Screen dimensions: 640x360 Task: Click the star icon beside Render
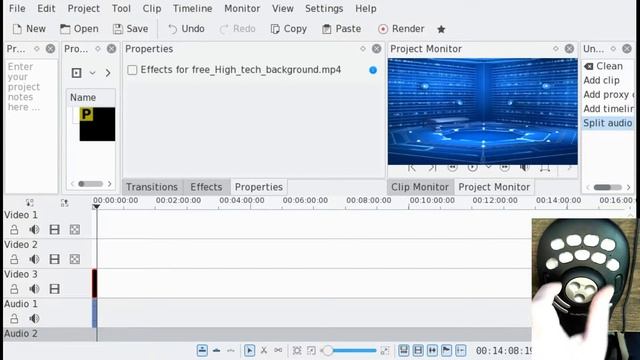tap(441, 29)
